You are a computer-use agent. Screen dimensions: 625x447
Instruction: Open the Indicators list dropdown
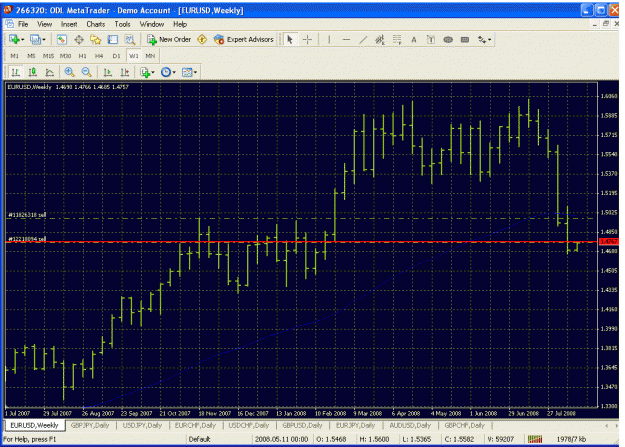pos(147,72)
